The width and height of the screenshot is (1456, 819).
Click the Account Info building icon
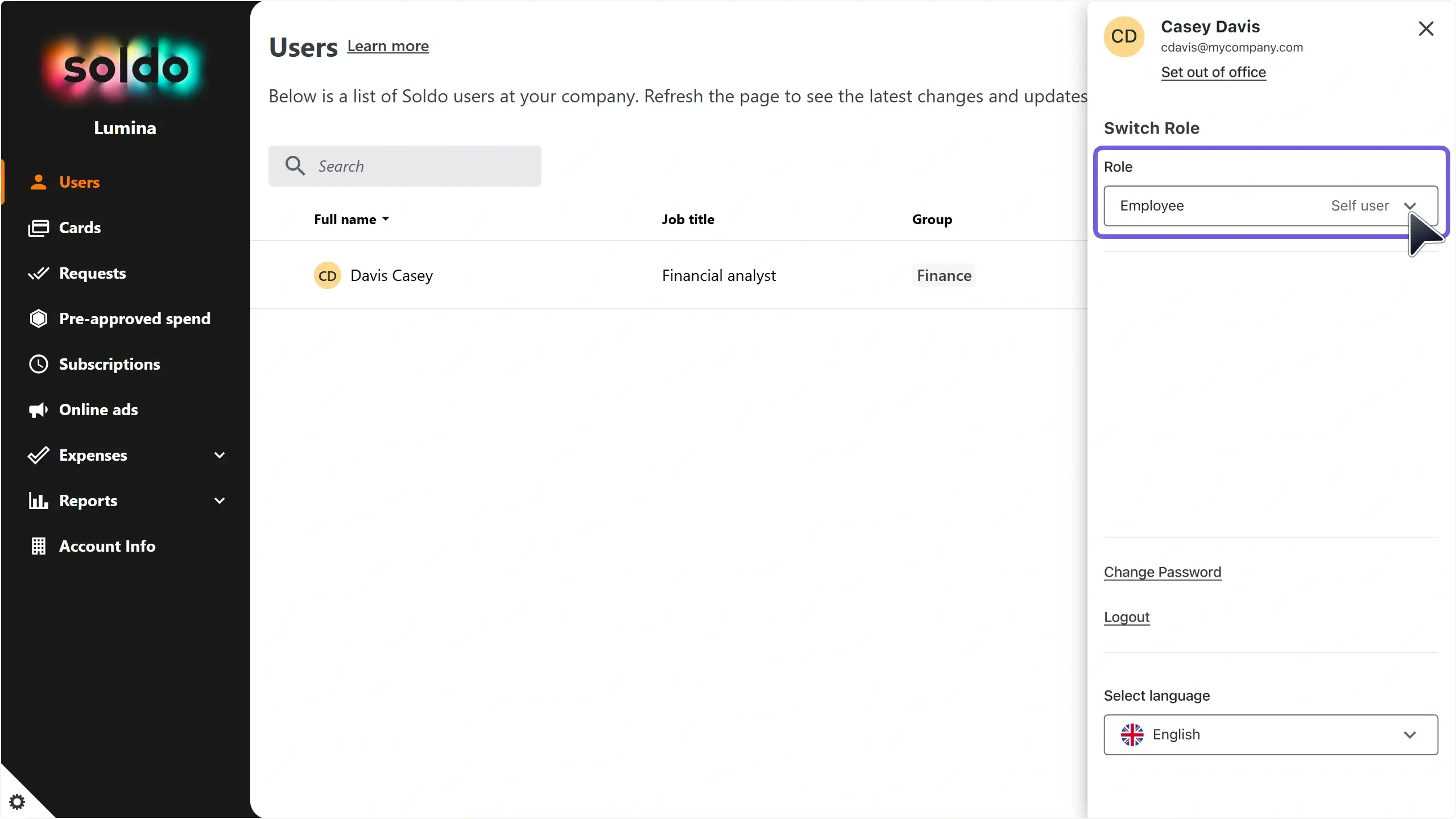[38, 546]
